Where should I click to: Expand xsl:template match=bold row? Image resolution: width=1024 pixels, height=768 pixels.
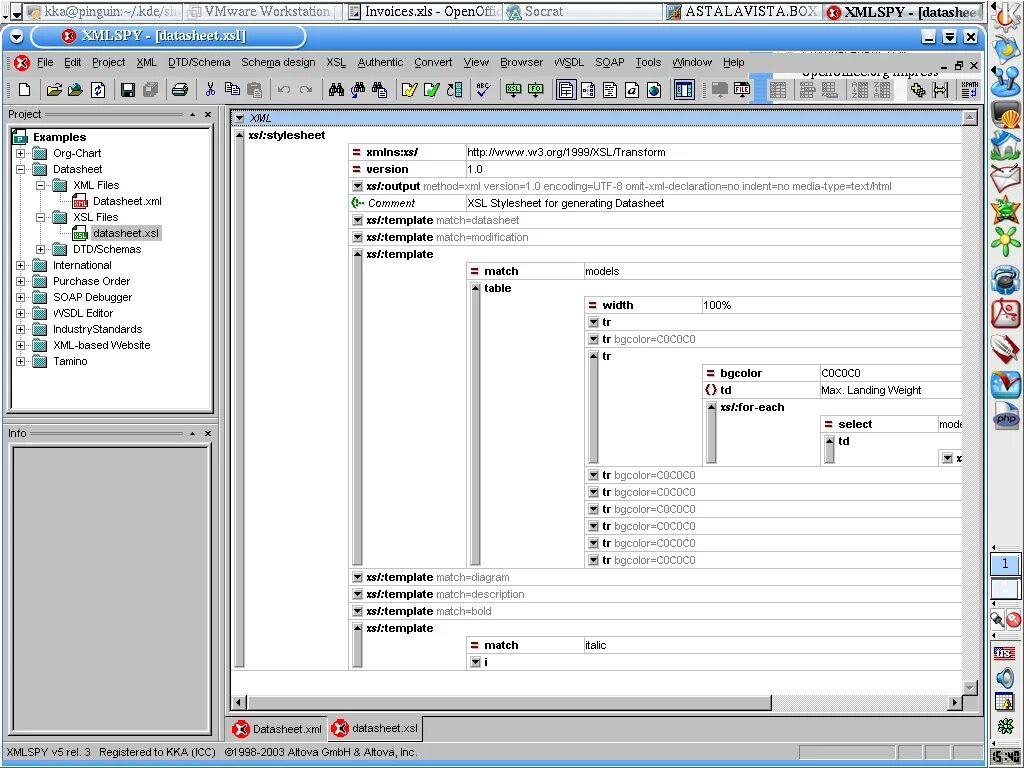[x=357, y=611]
